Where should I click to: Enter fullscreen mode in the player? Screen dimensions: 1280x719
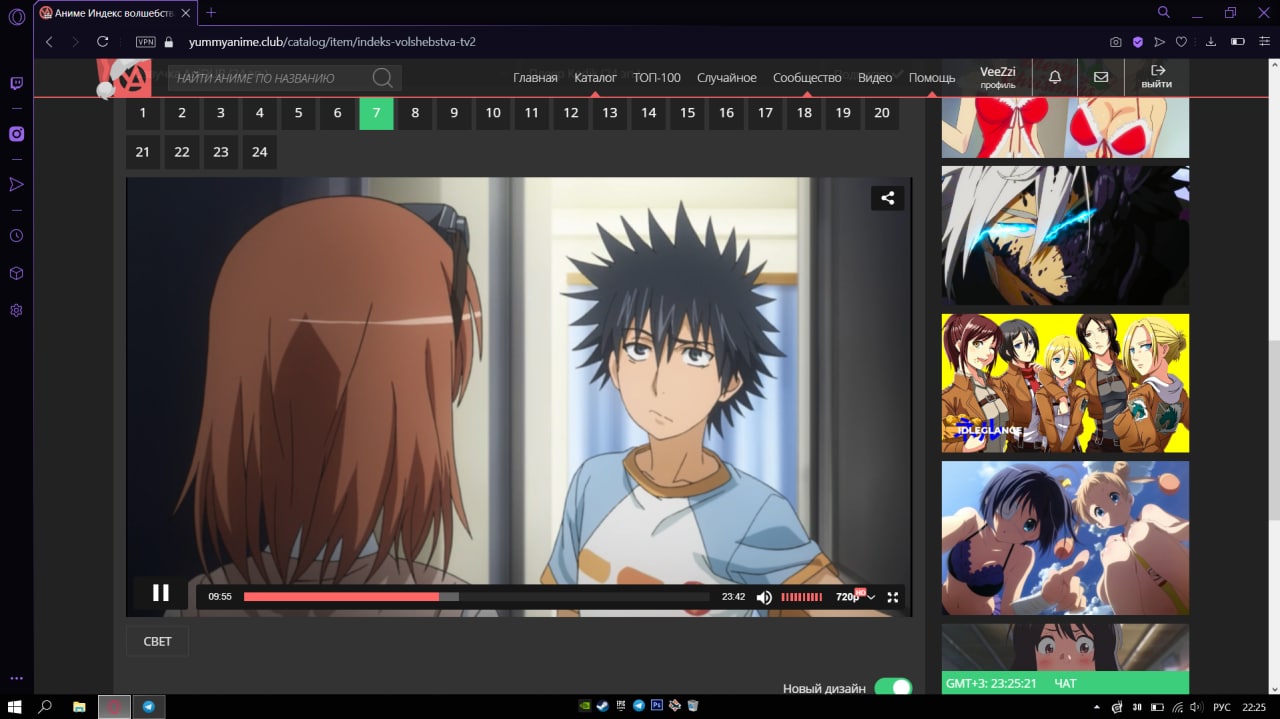click(x=893, y=597)
